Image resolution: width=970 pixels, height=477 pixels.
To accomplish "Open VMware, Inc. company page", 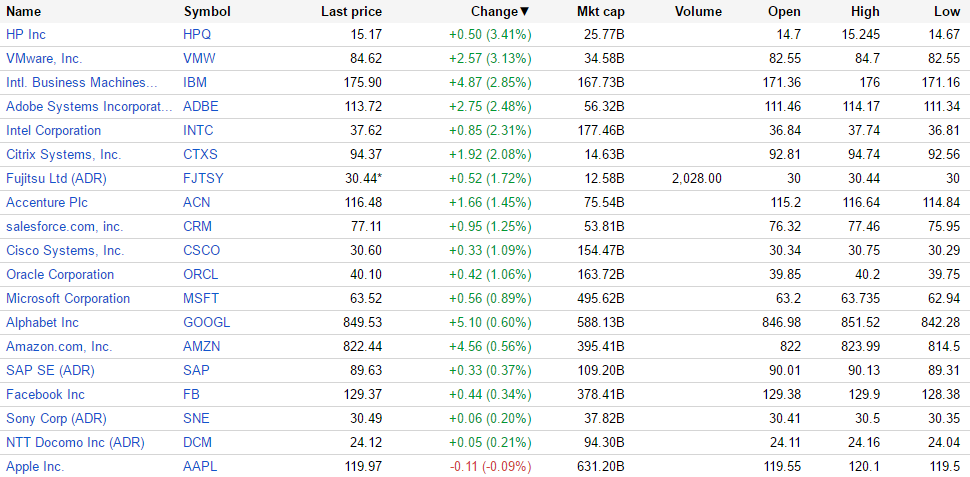I will pos(44,59).
